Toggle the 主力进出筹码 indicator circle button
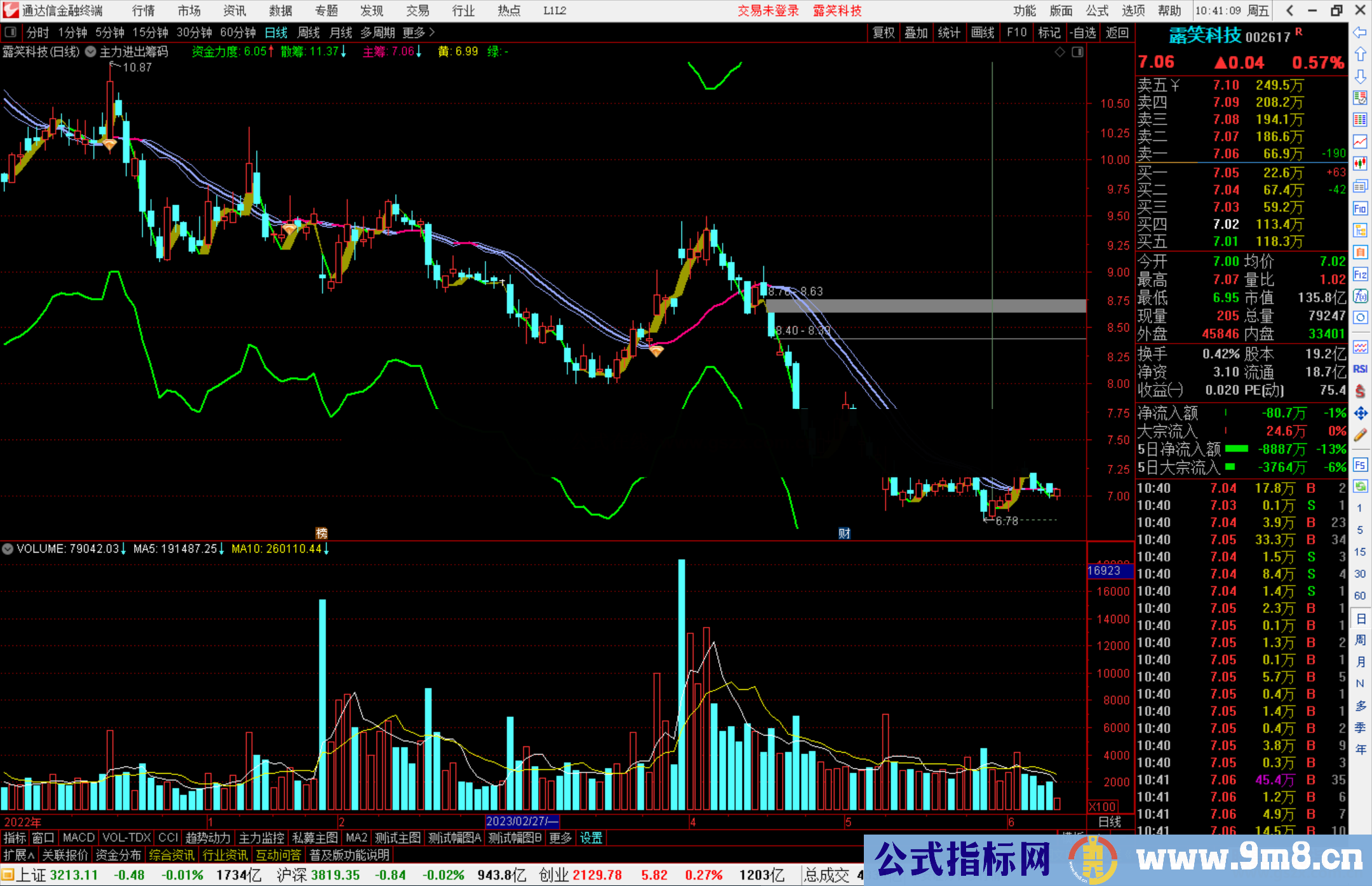 tap(91, 51)
